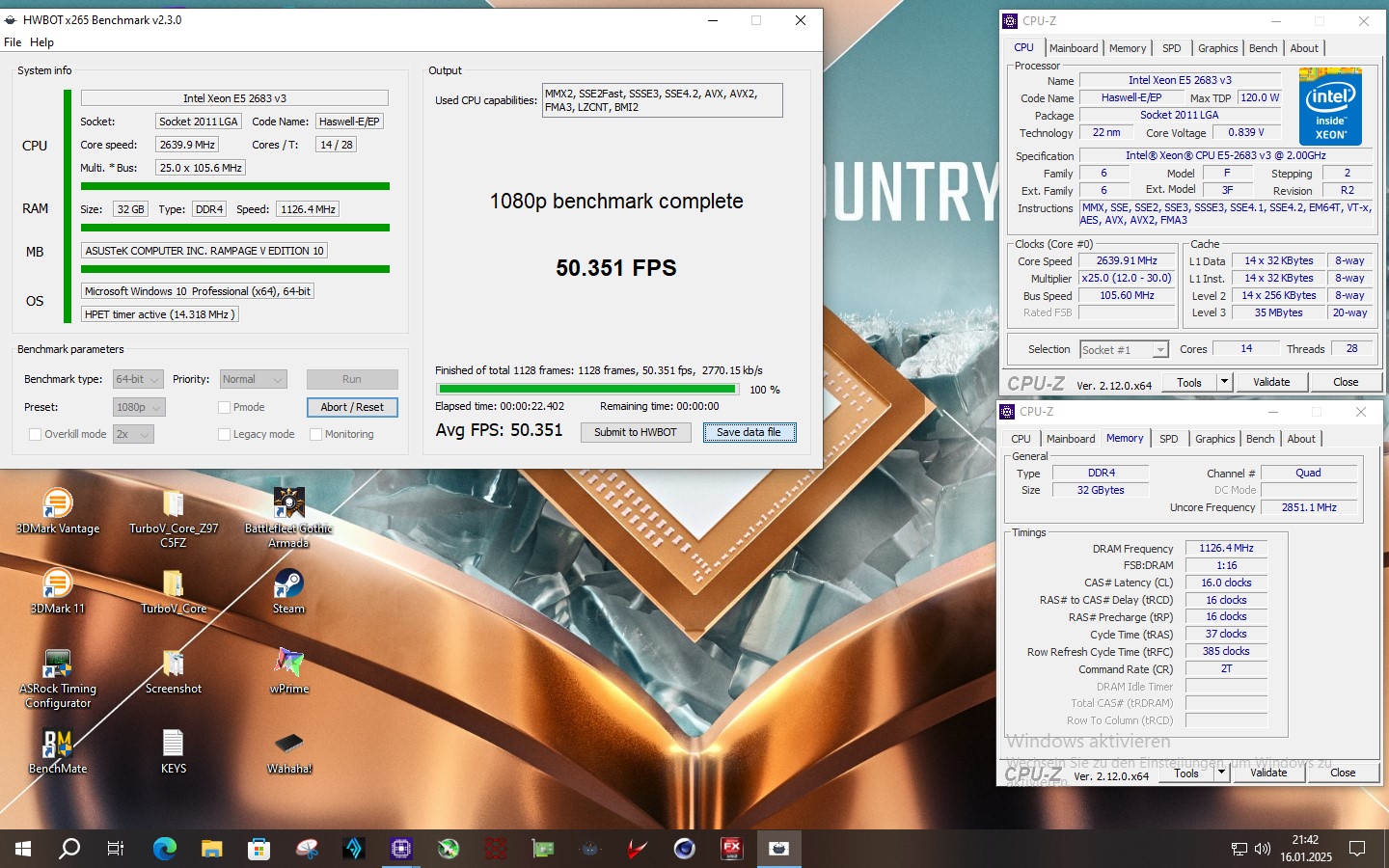Open the Overkill 2x multiplier dropdown
This screenshot has width=1389, height=868.
(133, 434)
